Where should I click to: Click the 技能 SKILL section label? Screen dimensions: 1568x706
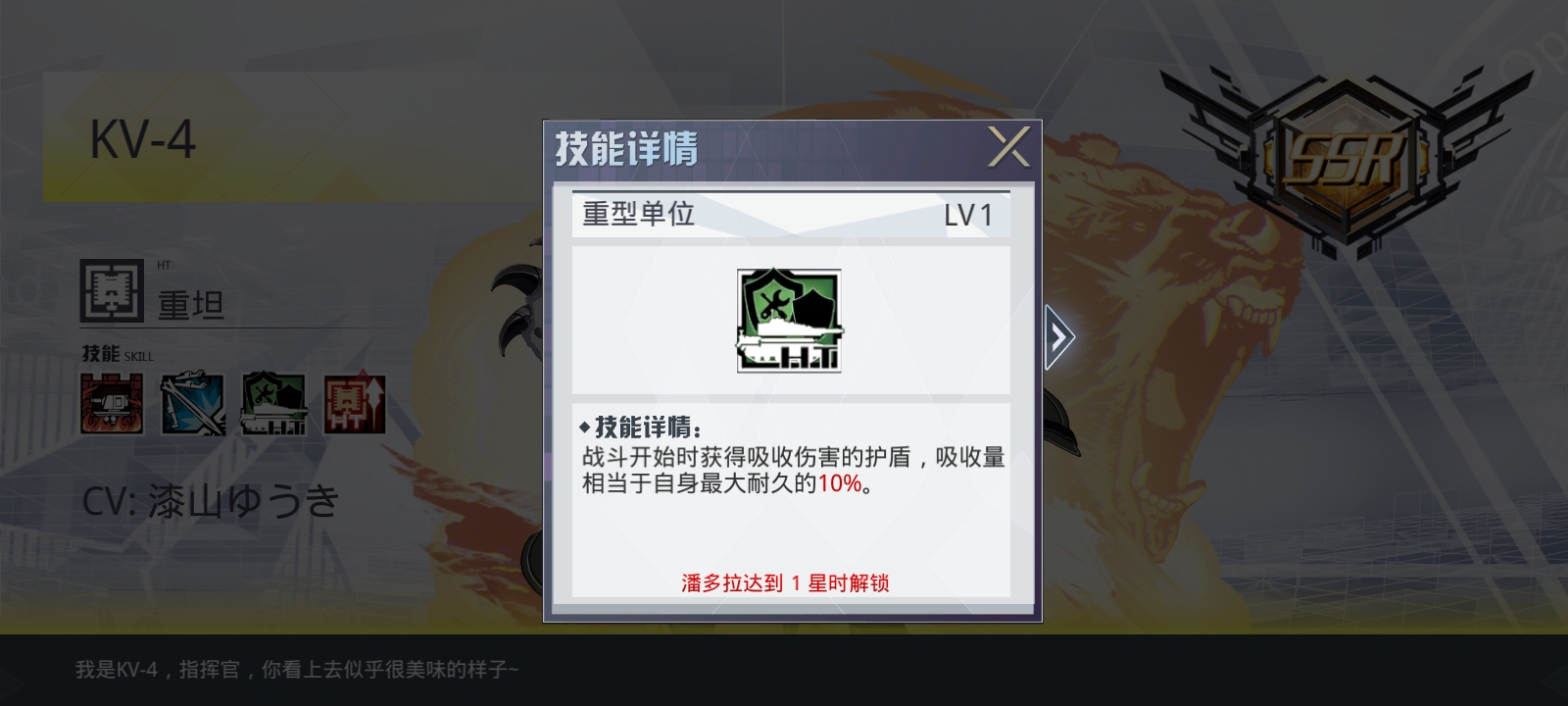point(118,353)
